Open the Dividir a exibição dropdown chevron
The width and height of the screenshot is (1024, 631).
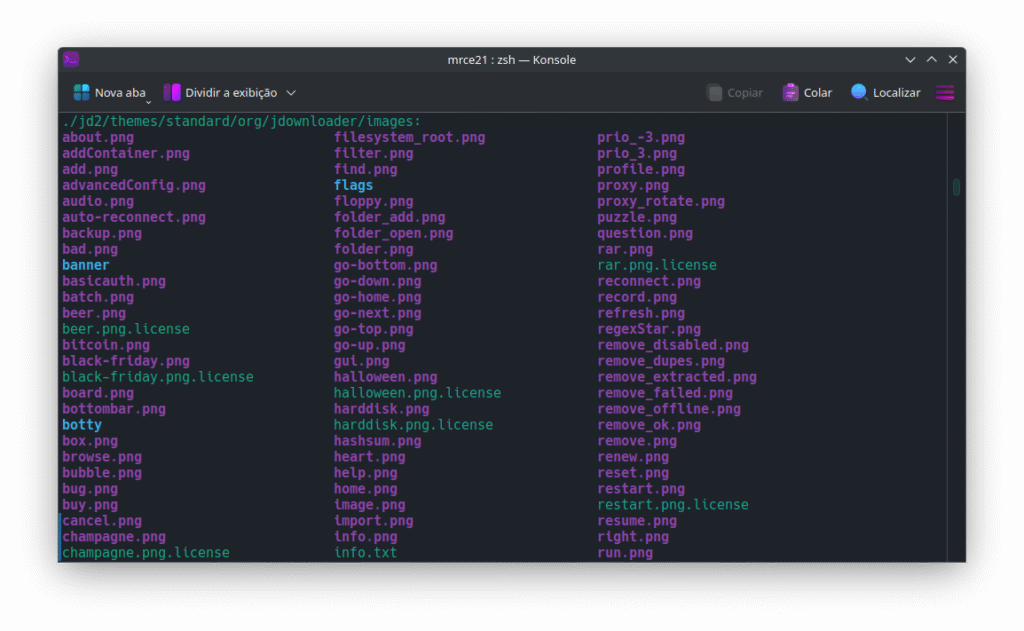pos(290,92)
